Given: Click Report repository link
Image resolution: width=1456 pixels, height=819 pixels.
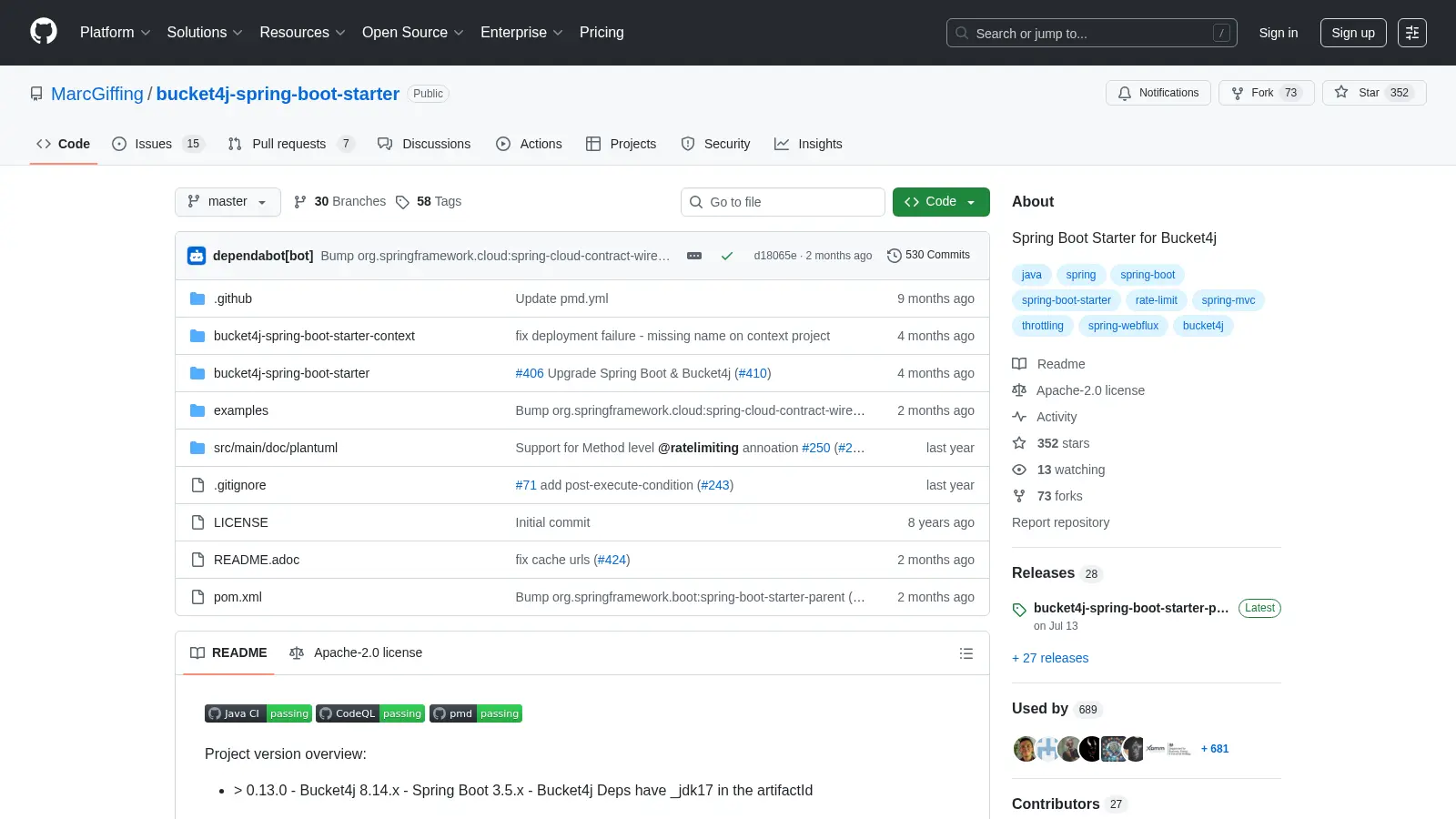Looking at the screenshot, I should tap(1060, 522).
